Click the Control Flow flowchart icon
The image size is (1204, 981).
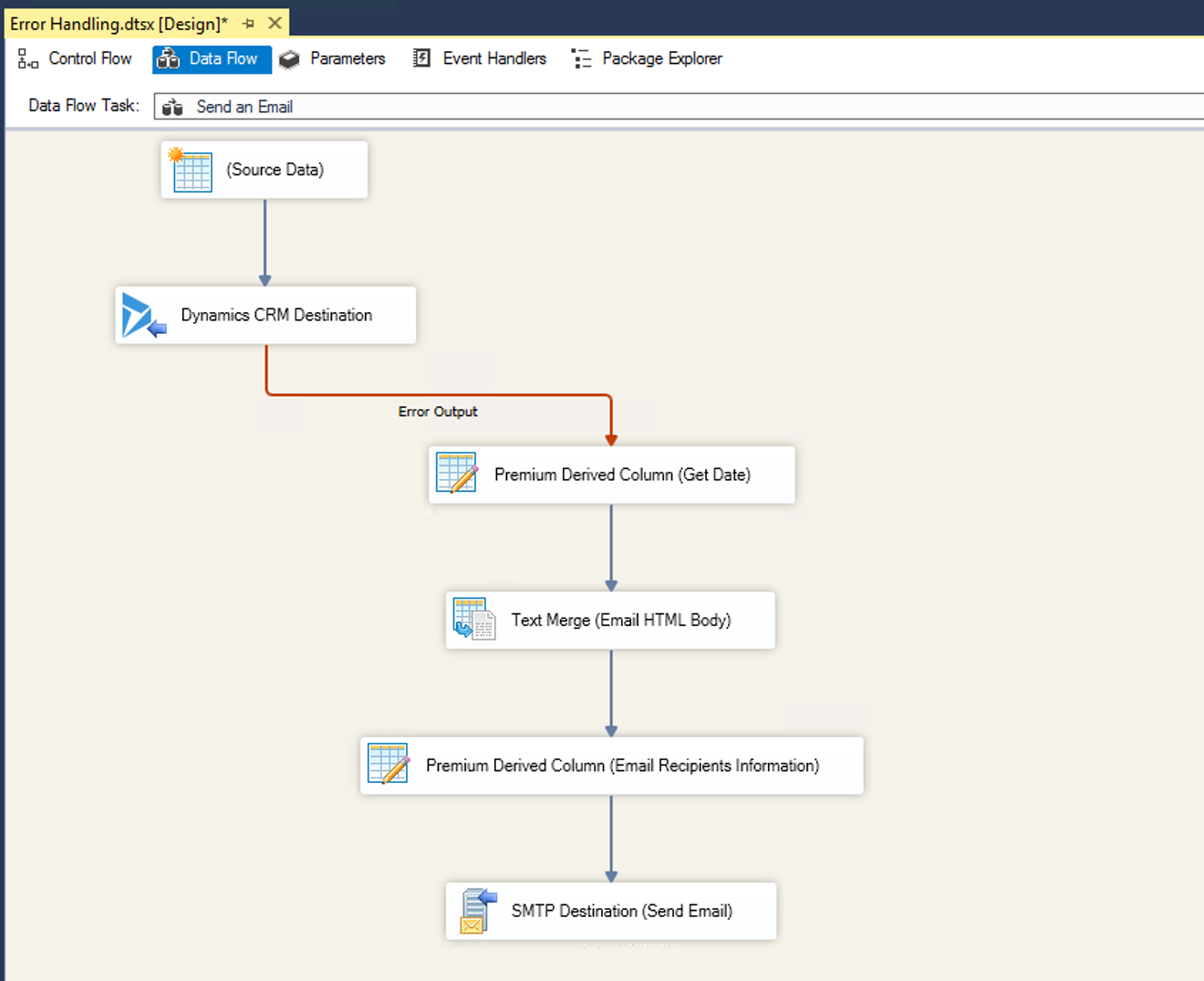tap(26, 58)
